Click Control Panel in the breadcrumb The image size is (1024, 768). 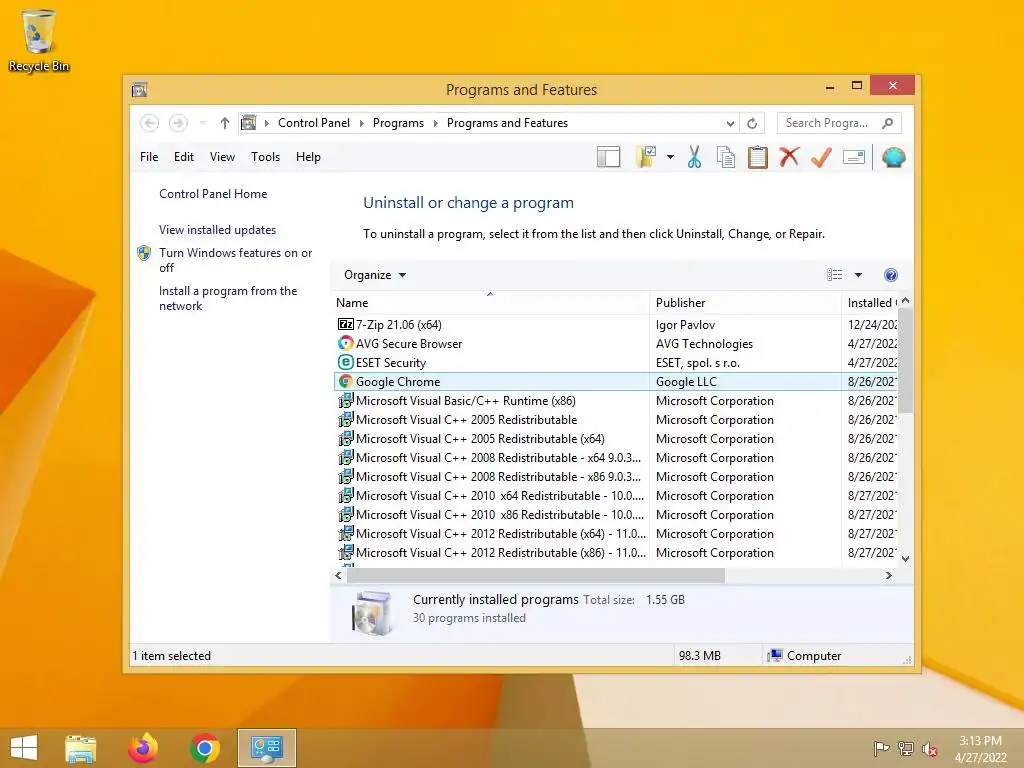pyautogui.click(x=314, y=123)
